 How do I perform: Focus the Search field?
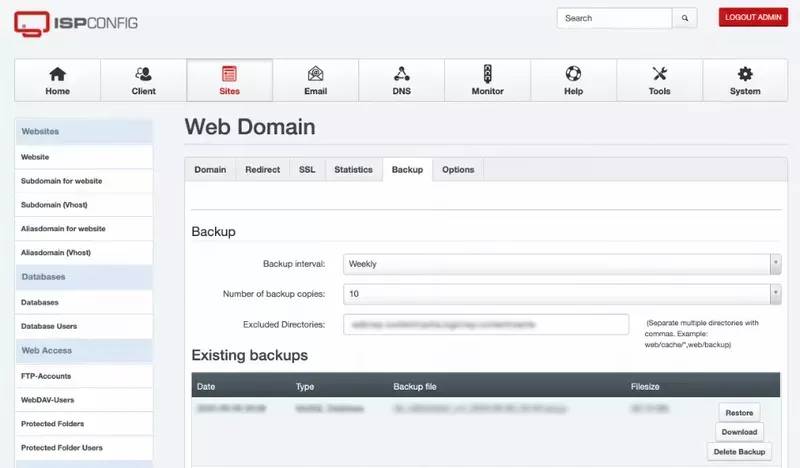[614, 18]
